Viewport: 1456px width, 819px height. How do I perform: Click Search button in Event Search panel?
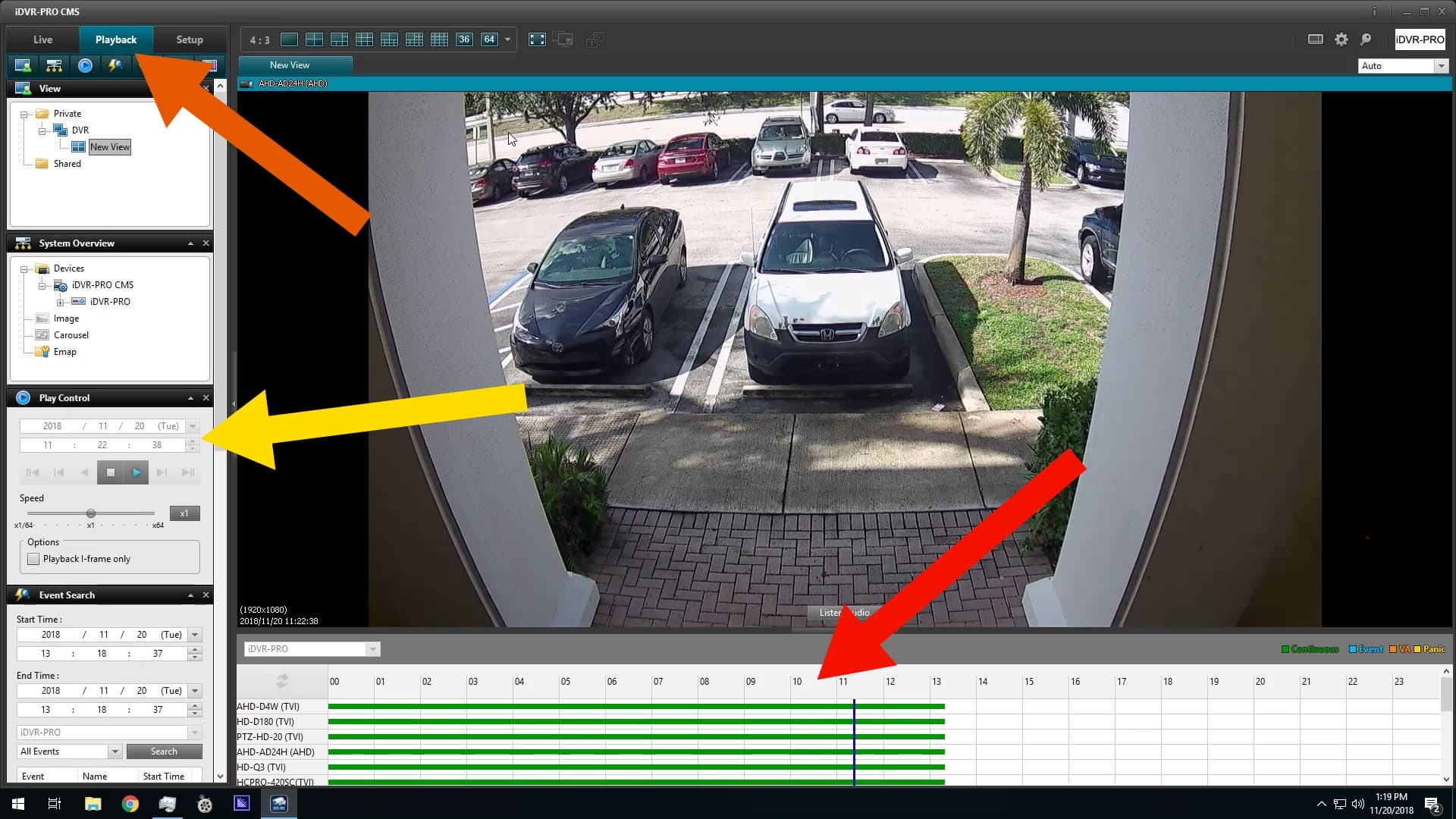pyautogui.click(x=163, y=751)
